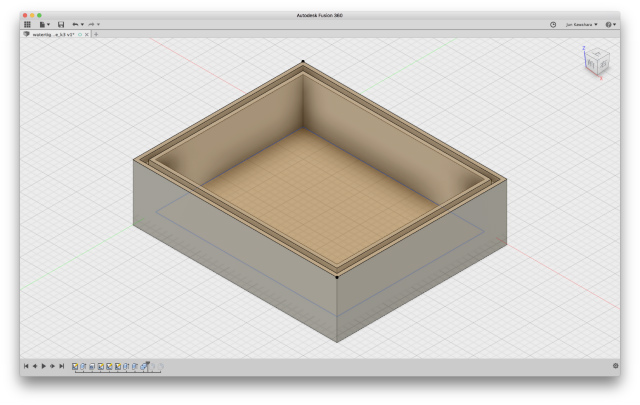This screenshot has height=405, width=640.
Task: Click the Save disk icon
Action: click(61, 24)
